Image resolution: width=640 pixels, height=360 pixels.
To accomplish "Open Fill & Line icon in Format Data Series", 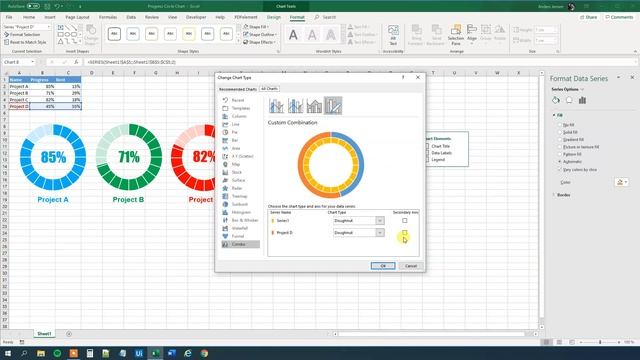I will pyautogui.click(x=556, y=100).
